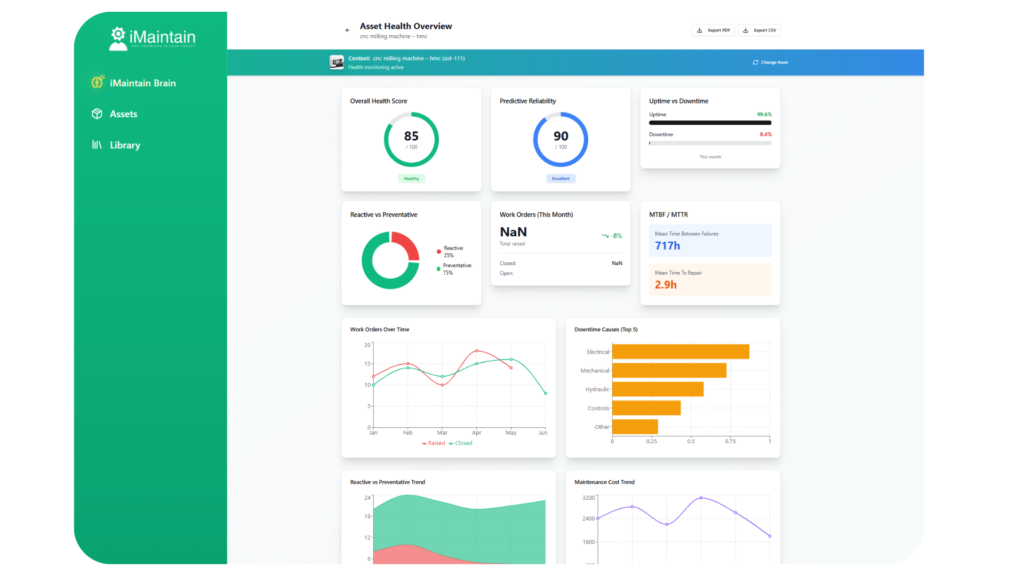Open the iMaintain Brain menu item
This screenshot has width=1024, height=576.
(x=142, y=83)
